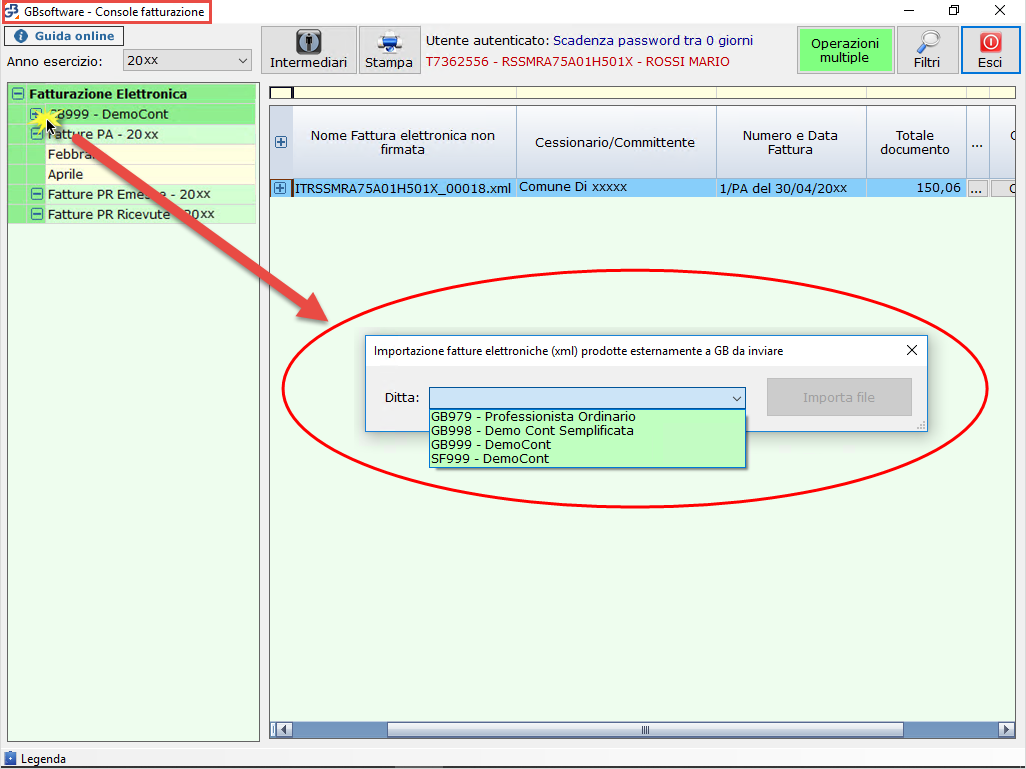
Task: Select SF999 - DemoCont from list
Action: [490, 459]
